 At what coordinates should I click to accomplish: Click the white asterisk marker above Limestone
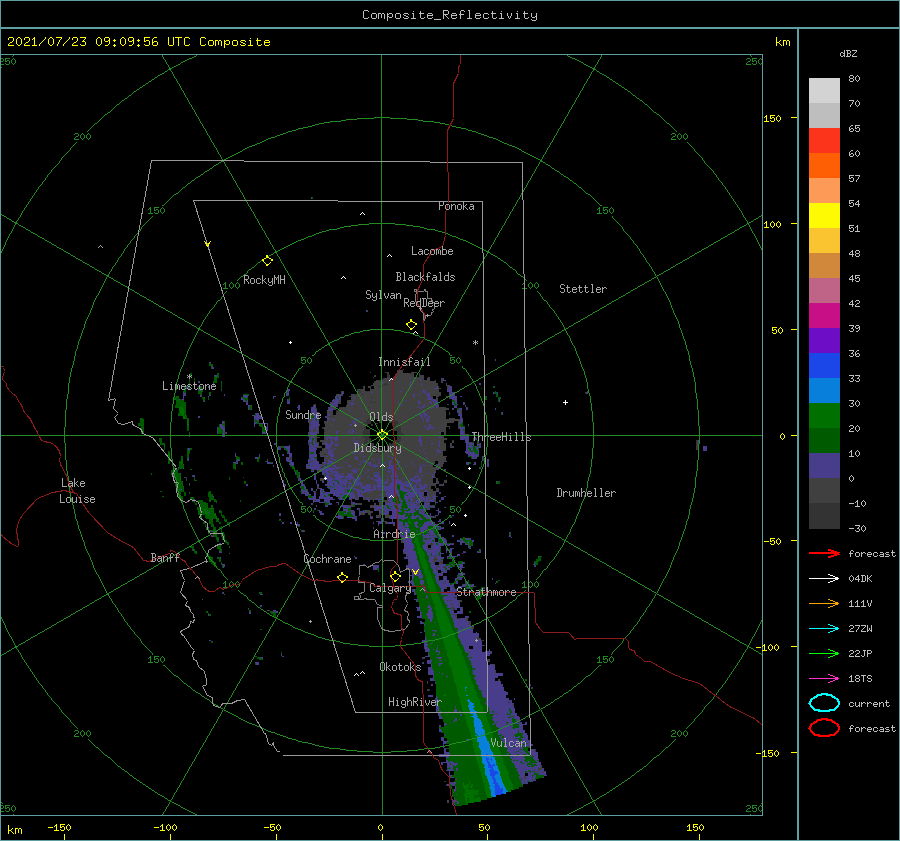click(189, 377)
